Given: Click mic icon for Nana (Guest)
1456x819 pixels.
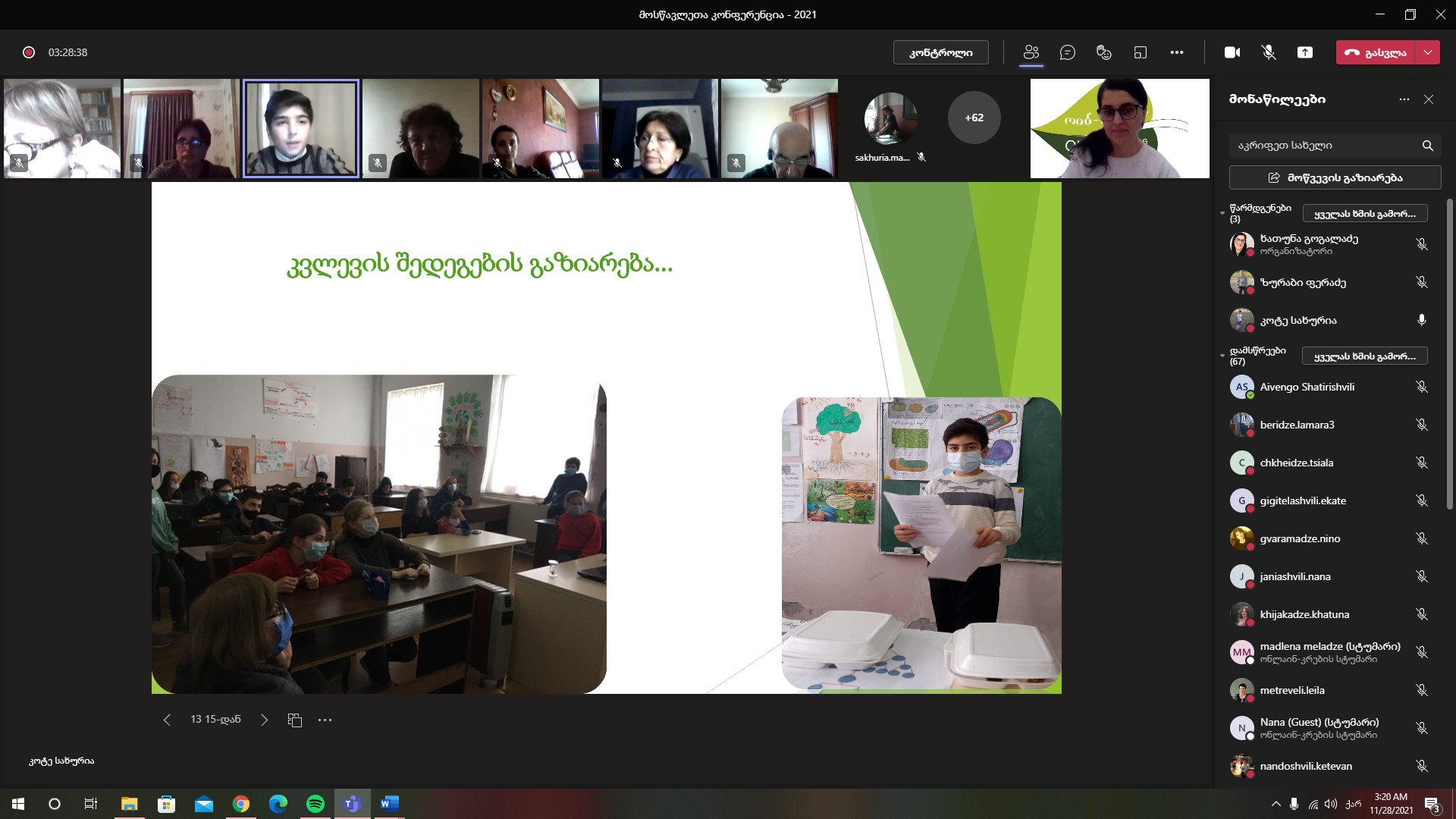Looking at the screenshot, I should (1422, 728).
